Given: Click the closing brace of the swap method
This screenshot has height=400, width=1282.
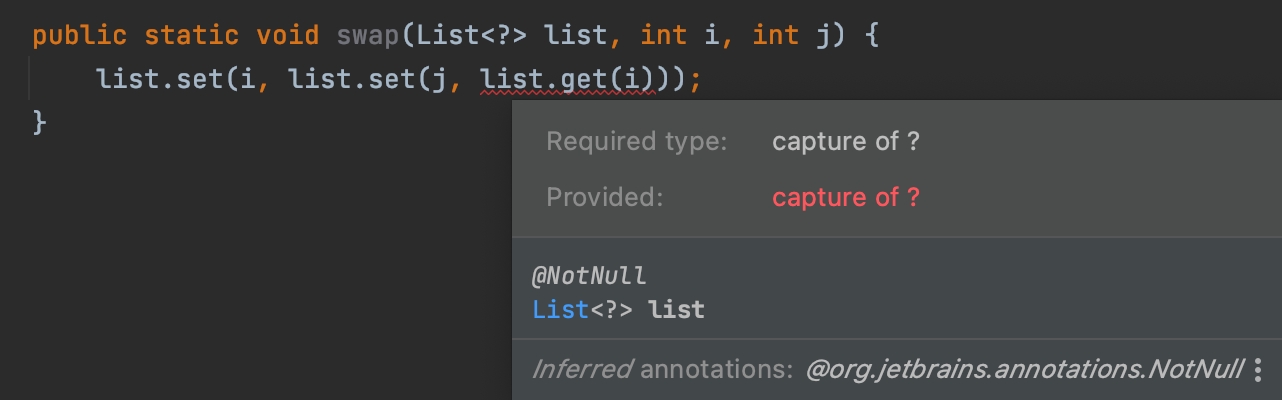Looking at the screenshot, I should pos(40,121).
